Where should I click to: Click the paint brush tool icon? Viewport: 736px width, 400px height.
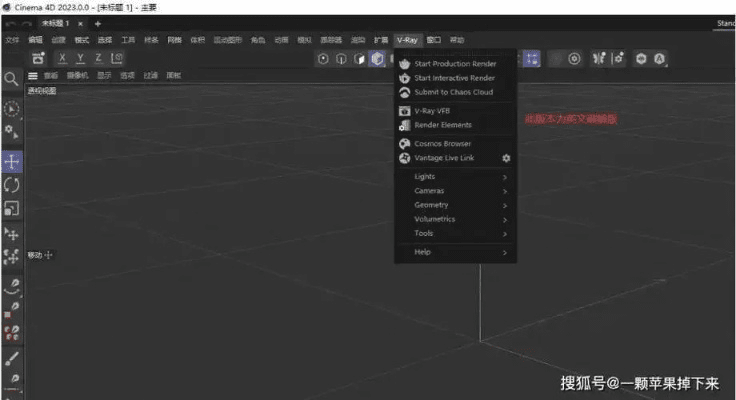click(x=12, y=357)
